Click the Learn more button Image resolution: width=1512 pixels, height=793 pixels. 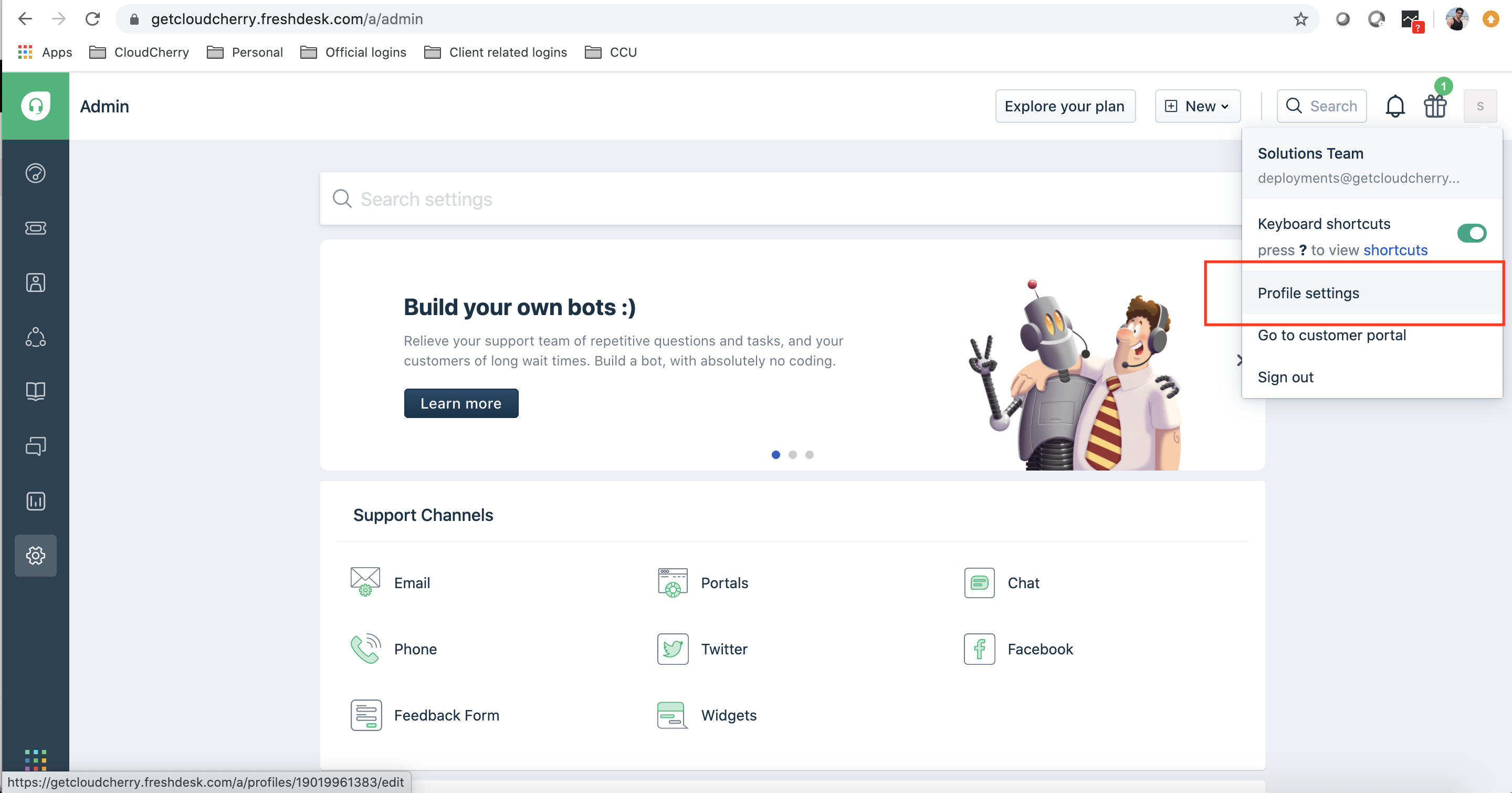click(461, 403)
